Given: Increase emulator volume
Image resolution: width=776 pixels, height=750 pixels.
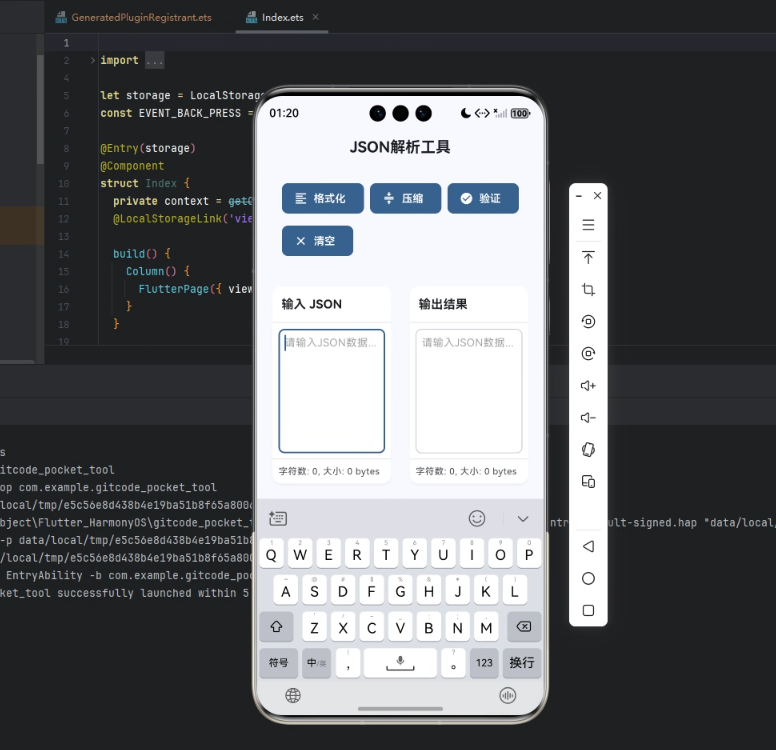Looking at the screenshot, I should tap(588, 386).
